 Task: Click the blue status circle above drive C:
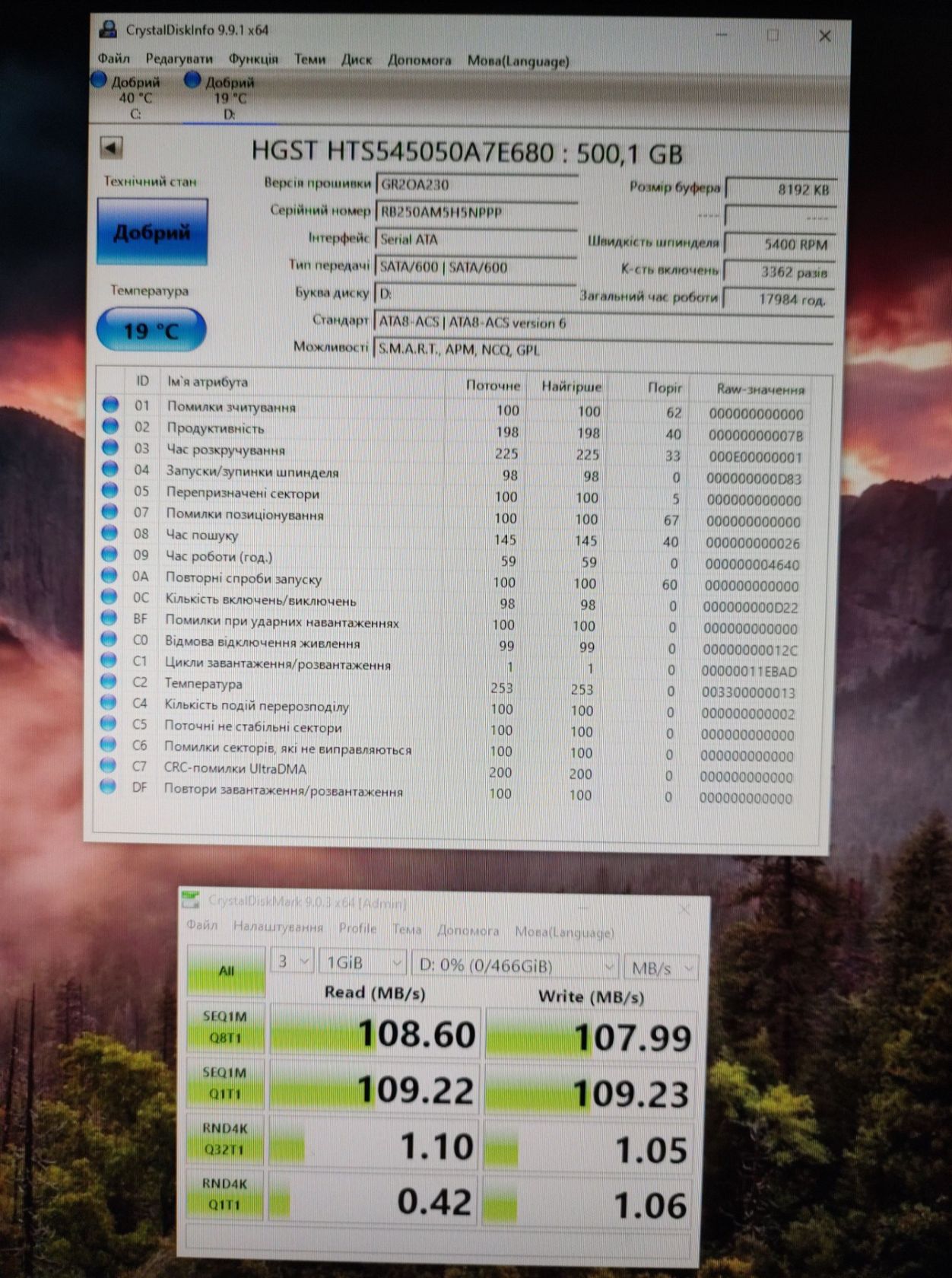pos(99,79)
